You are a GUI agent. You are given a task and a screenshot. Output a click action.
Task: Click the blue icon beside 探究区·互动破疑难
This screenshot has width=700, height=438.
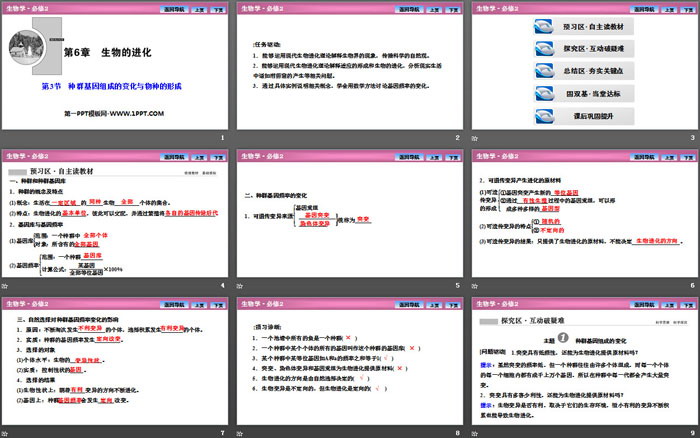(x=544, y=48)
